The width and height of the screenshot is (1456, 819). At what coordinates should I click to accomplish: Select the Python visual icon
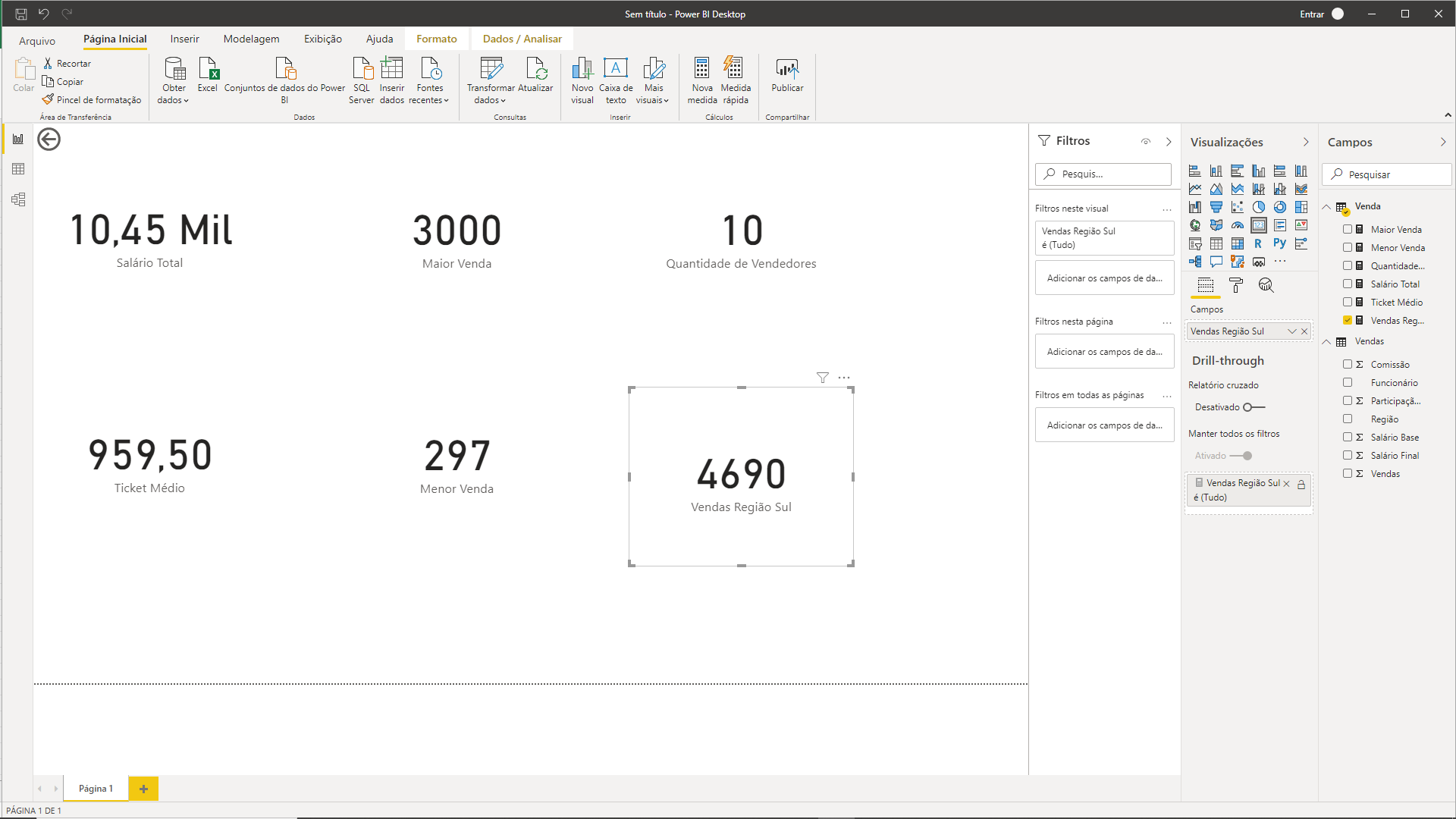[1280, 243]
